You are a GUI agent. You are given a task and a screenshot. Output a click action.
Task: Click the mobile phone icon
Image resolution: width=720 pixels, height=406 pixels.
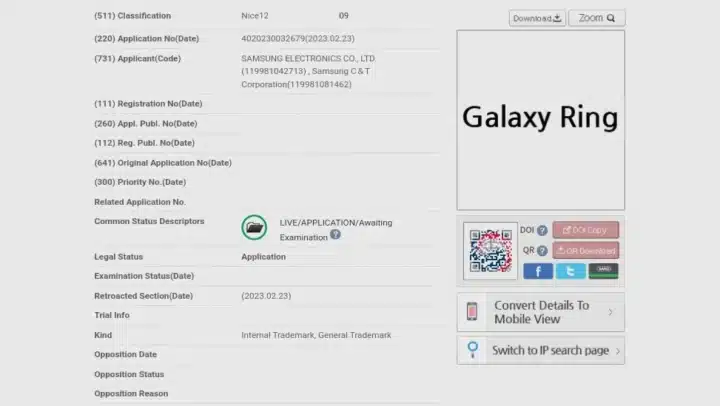click(x=472, y=311)
